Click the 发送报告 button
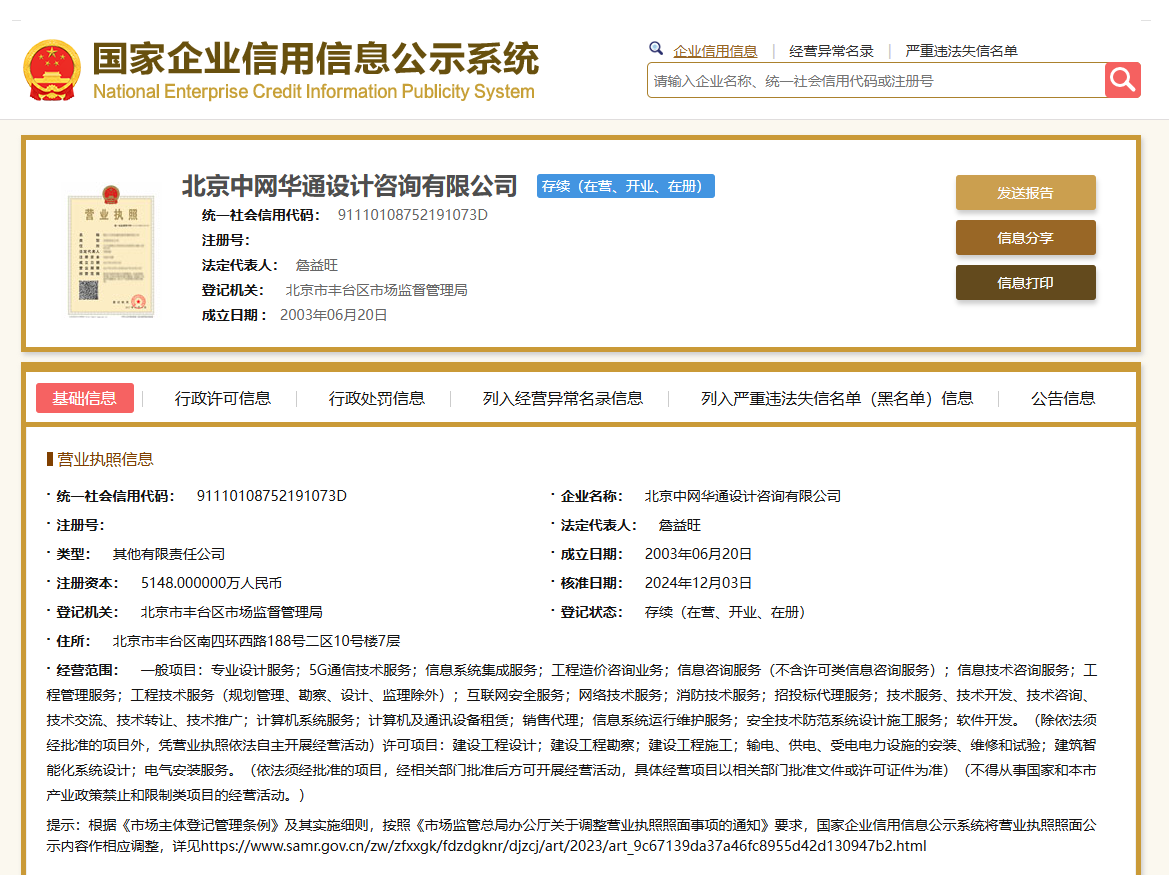Viewport: 1169px width, 875px height. (1026, 193)
